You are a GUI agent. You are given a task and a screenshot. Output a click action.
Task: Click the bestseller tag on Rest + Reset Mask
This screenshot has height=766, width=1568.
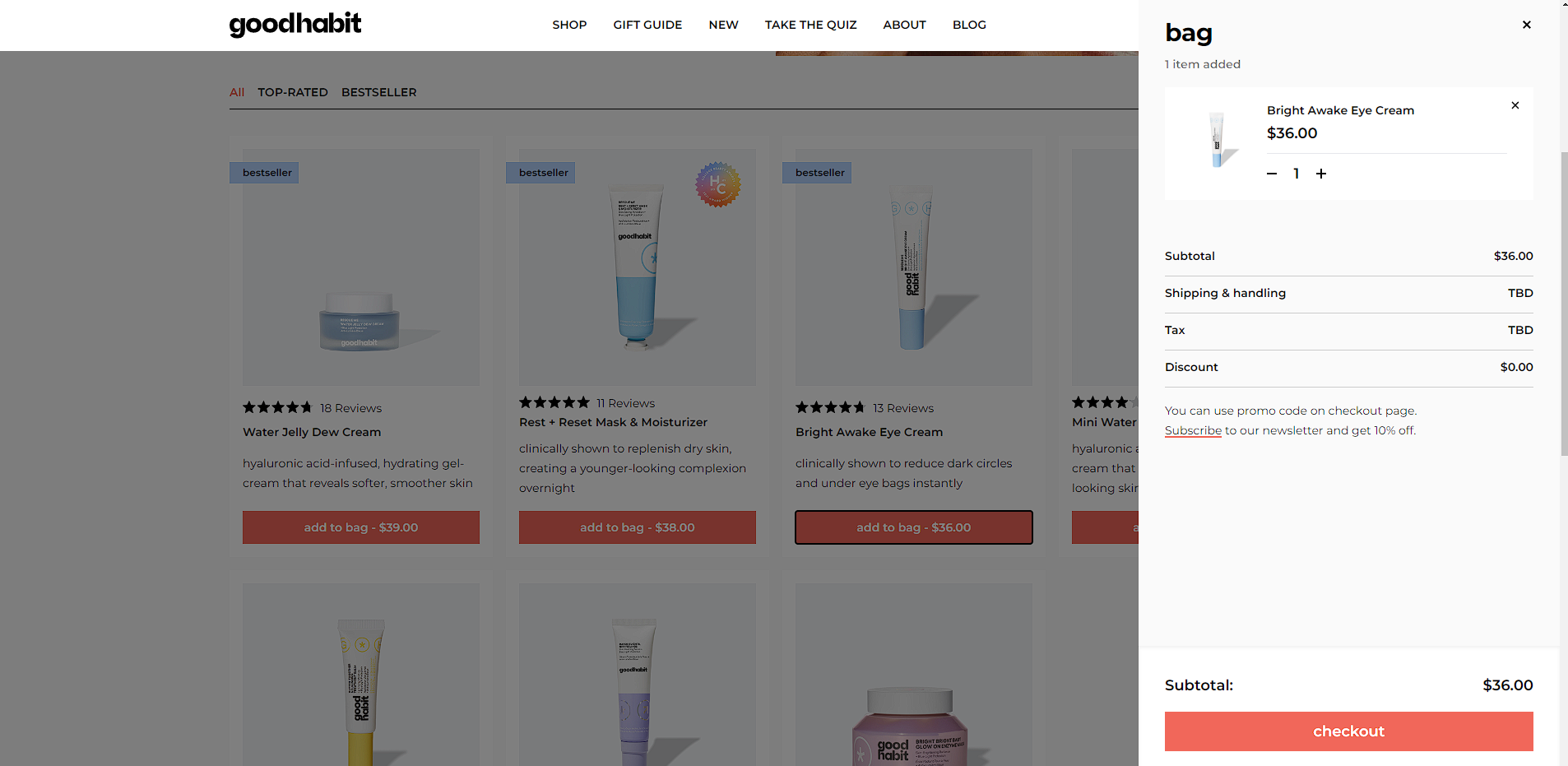pyautogui.click(x=540, y=173)
